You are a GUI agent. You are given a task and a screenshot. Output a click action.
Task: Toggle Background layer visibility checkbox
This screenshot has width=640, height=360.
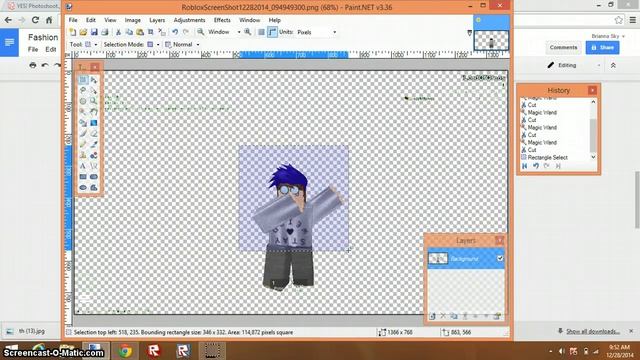[x=500, y=258]
